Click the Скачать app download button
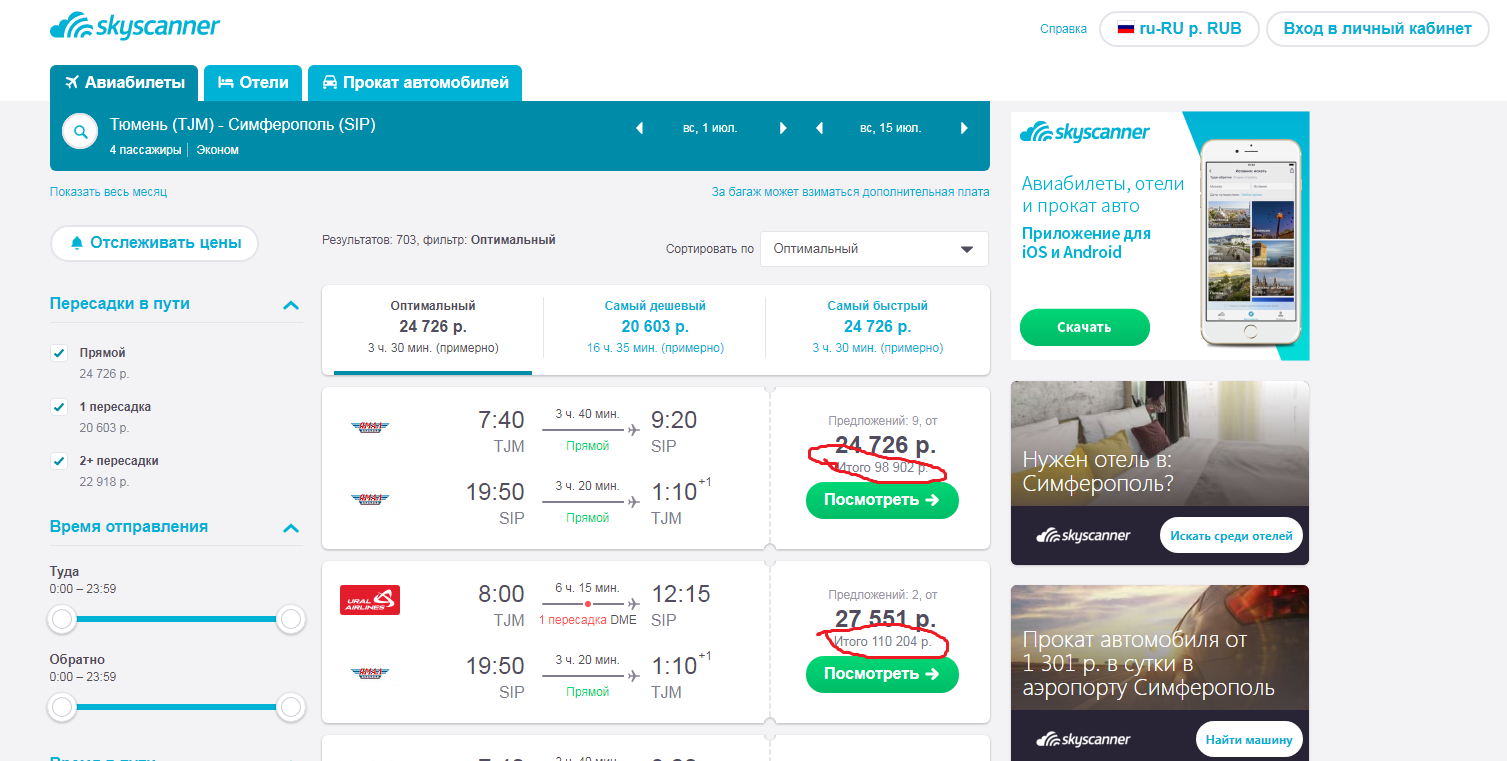Viewport: 1507px width, 761px height. (x=1085, y=327)
